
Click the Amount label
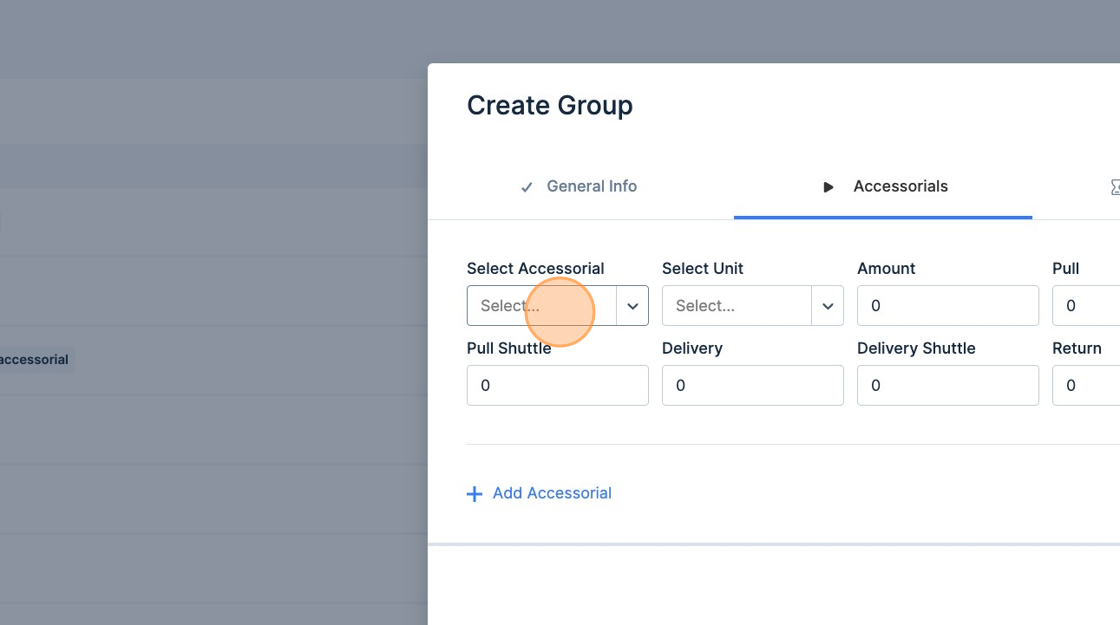click(886, 269)
